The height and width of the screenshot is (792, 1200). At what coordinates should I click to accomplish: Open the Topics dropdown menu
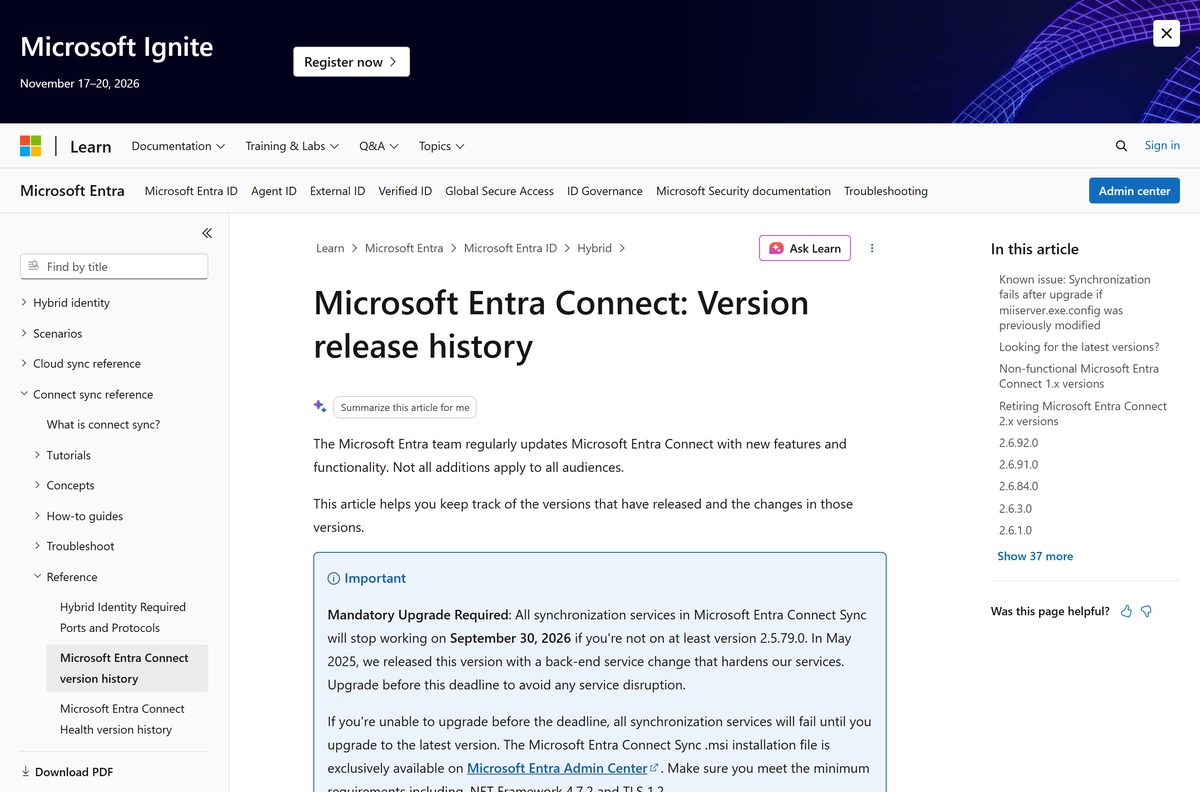pos(441,146)
